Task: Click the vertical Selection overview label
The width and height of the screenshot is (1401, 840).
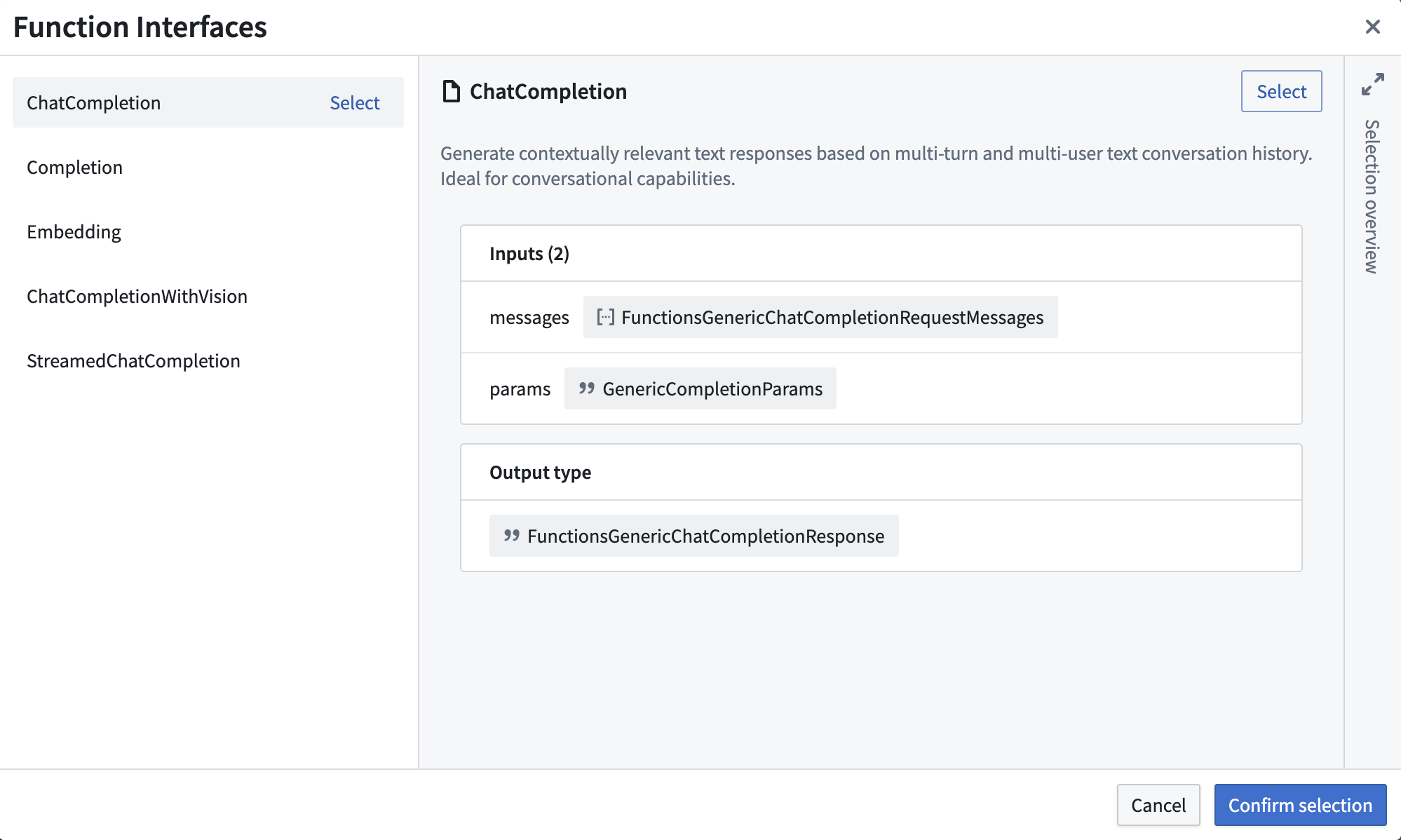Action: click(x=1372, y=196)
